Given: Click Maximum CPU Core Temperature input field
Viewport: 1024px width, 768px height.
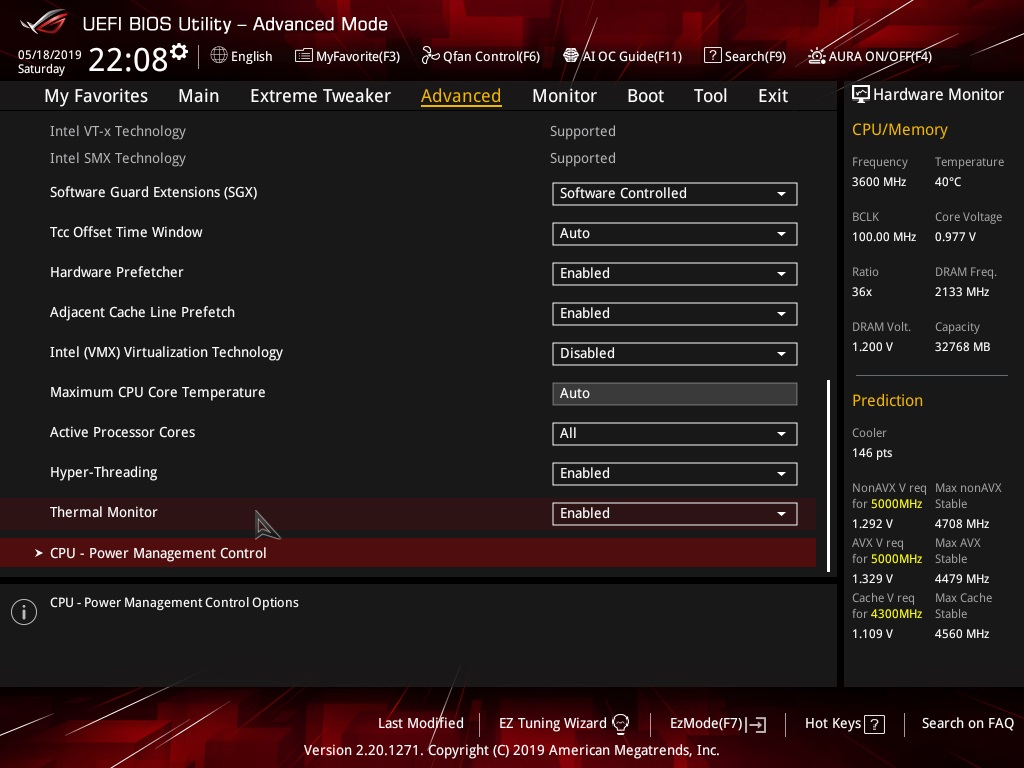Looking at the screenshot, I should tap(675, 394).
